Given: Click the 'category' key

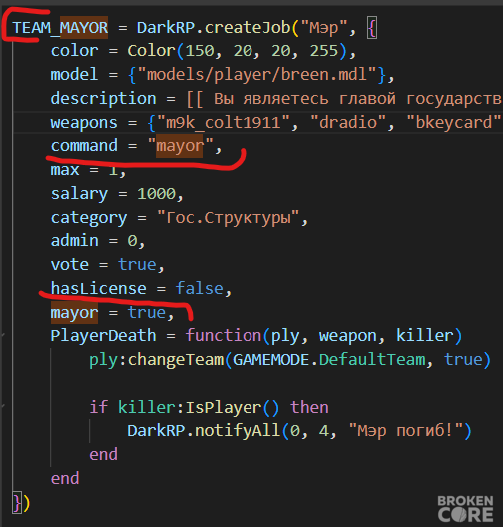Looking at the screenshot, I should pos(89,218).
